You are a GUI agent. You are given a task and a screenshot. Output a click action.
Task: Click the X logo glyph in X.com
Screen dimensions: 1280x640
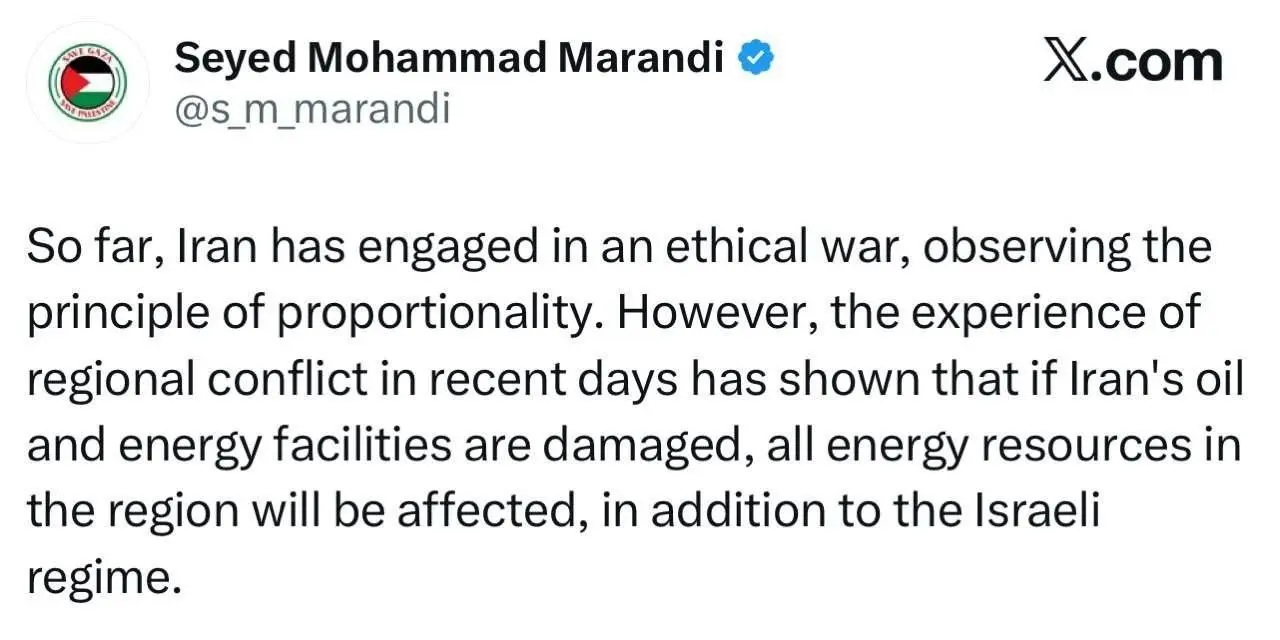click(1067, 61)
